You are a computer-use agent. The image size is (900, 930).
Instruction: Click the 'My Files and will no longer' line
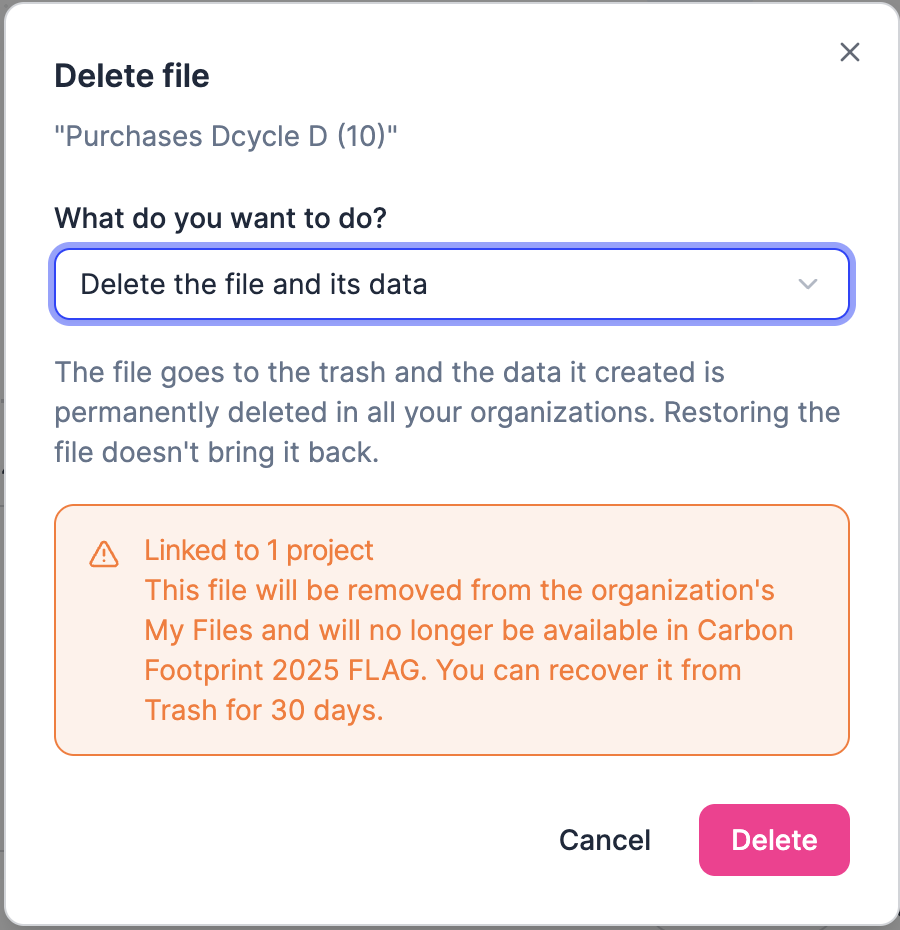pyautogui.click(x=319, y=630)
